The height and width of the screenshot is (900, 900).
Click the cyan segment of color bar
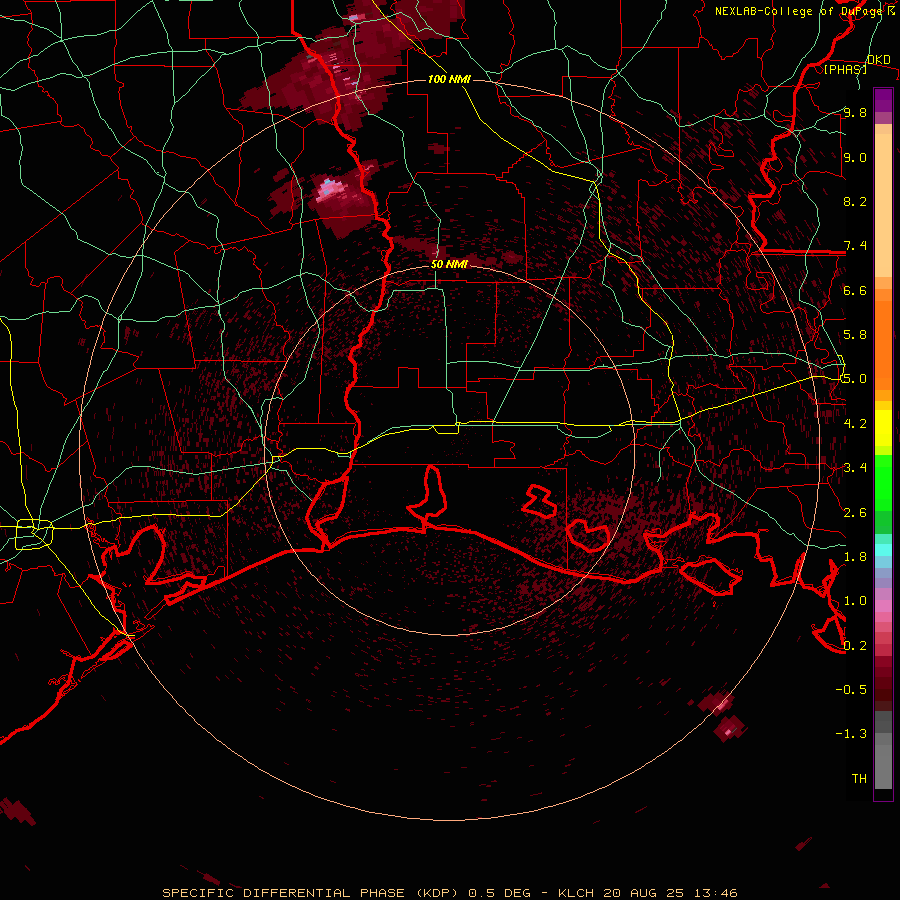point(883,550)
